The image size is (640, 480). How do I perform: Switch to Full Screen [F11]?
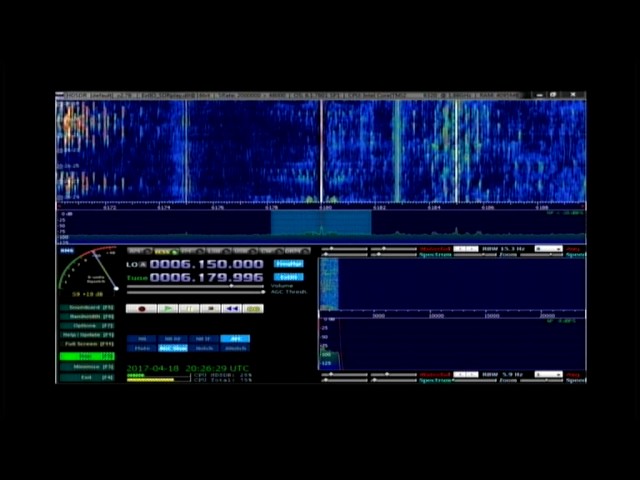87,344
